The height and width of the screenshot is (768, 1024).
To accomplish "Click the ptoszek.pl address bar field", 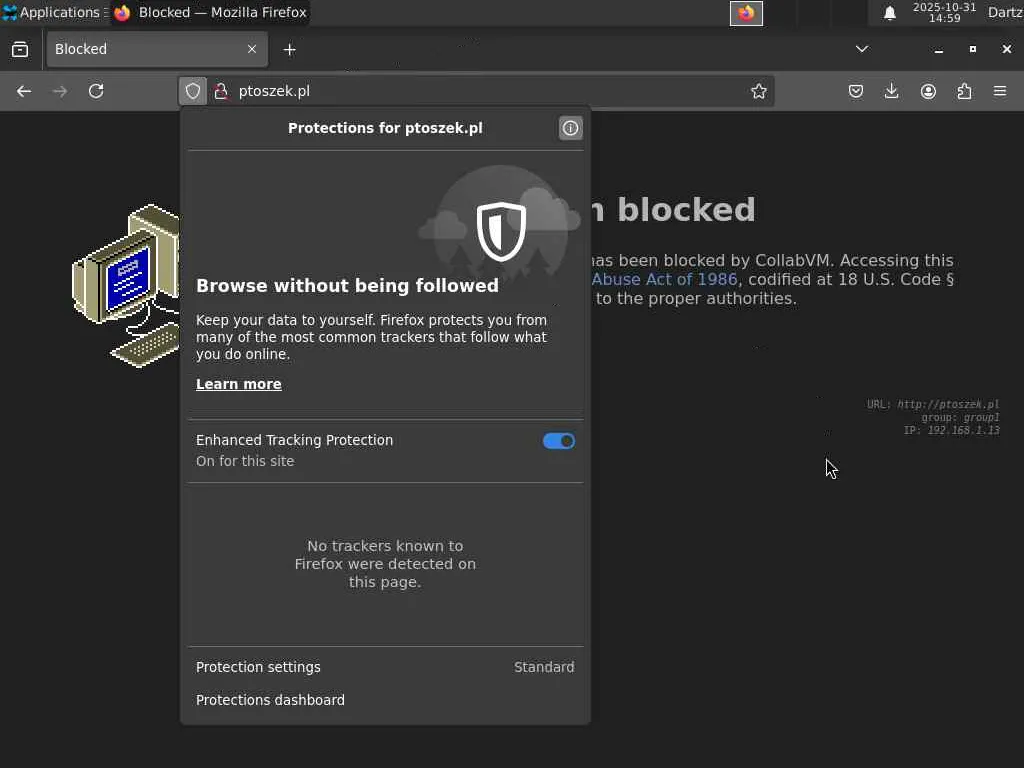I will (x=480, y=91).
